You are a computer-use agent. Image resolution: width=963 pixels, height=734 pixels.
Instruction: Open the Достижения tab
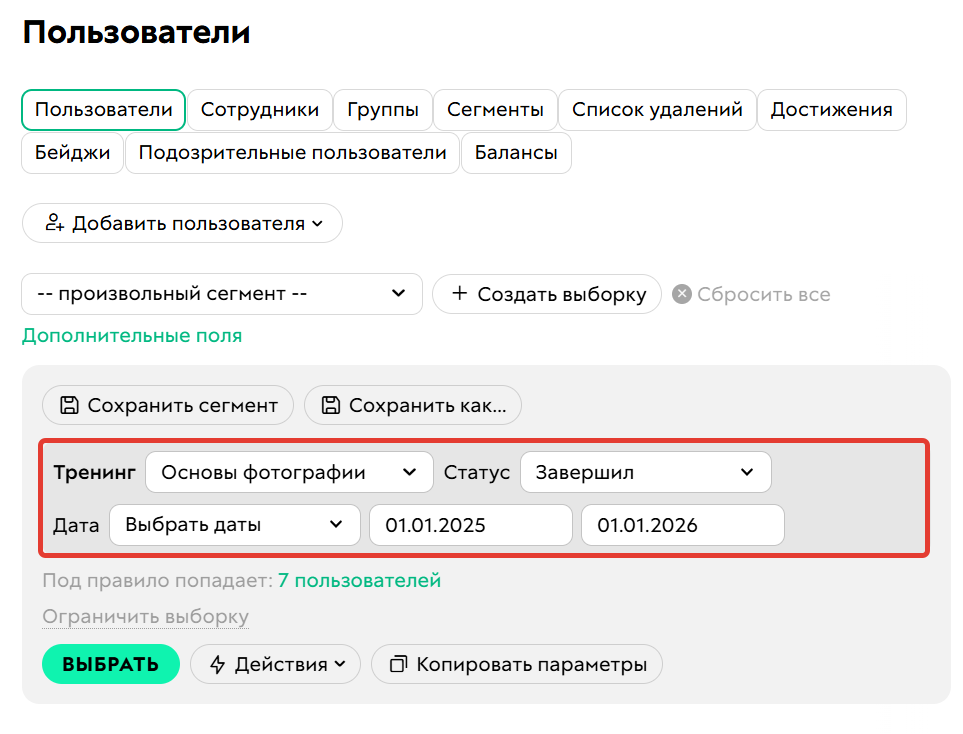point(832,110)
